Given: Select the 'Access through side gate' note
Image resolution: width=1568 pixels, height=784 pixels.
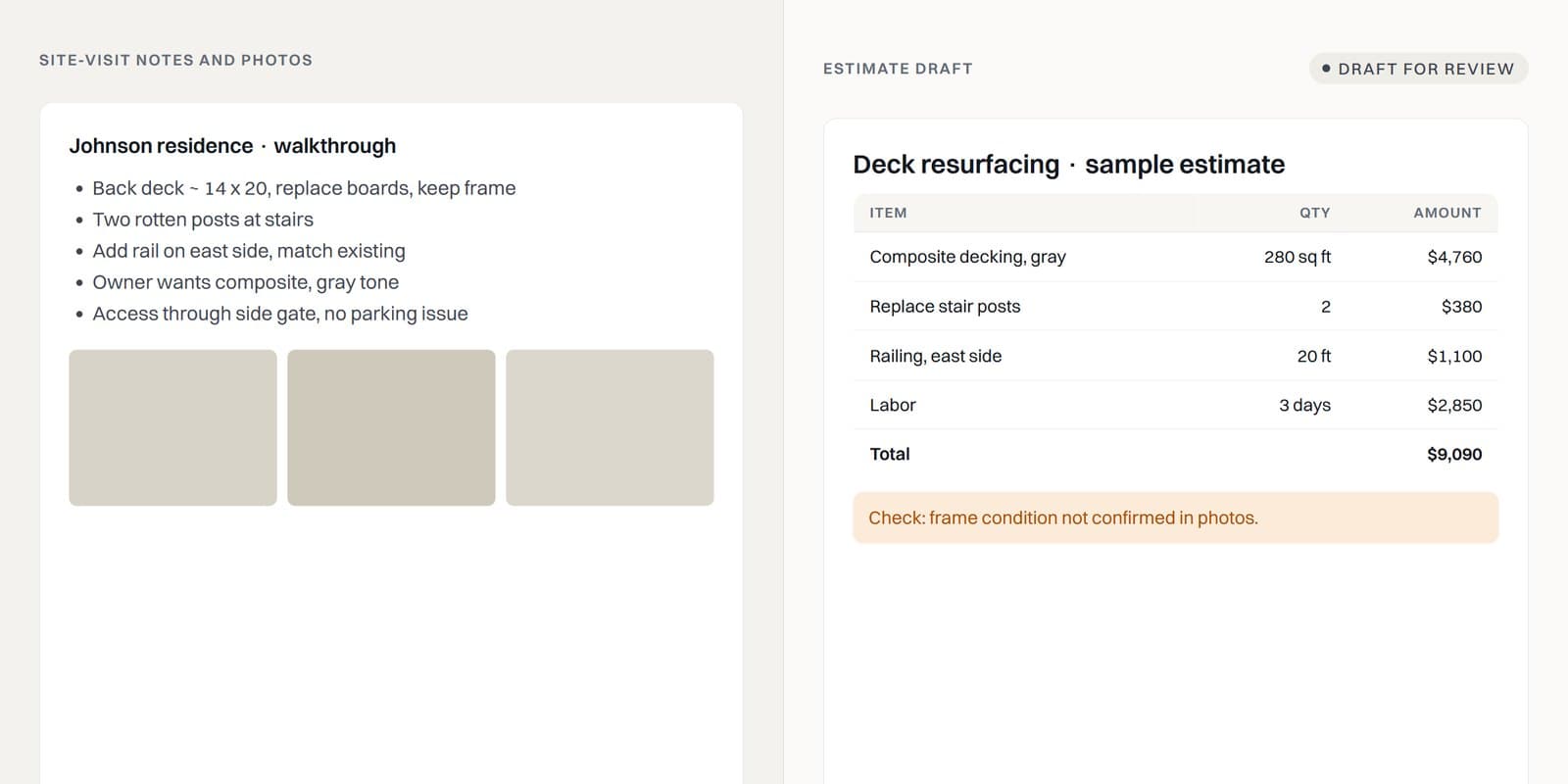Looking at the screenshot, I should (x=280, y=314).
